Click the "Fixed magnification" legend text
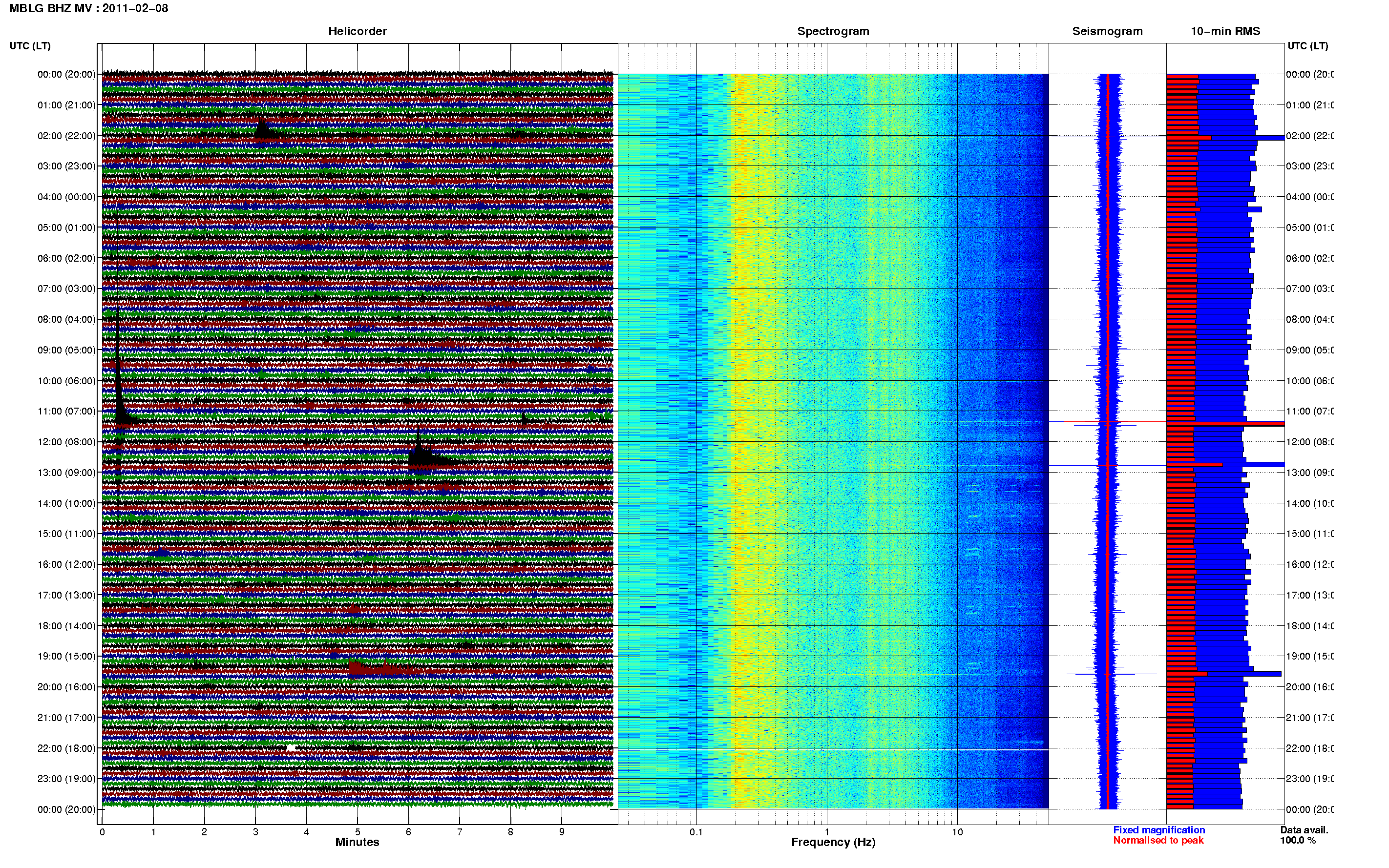The height and width of the screenshot is (868, 1389). (1159, 830)
